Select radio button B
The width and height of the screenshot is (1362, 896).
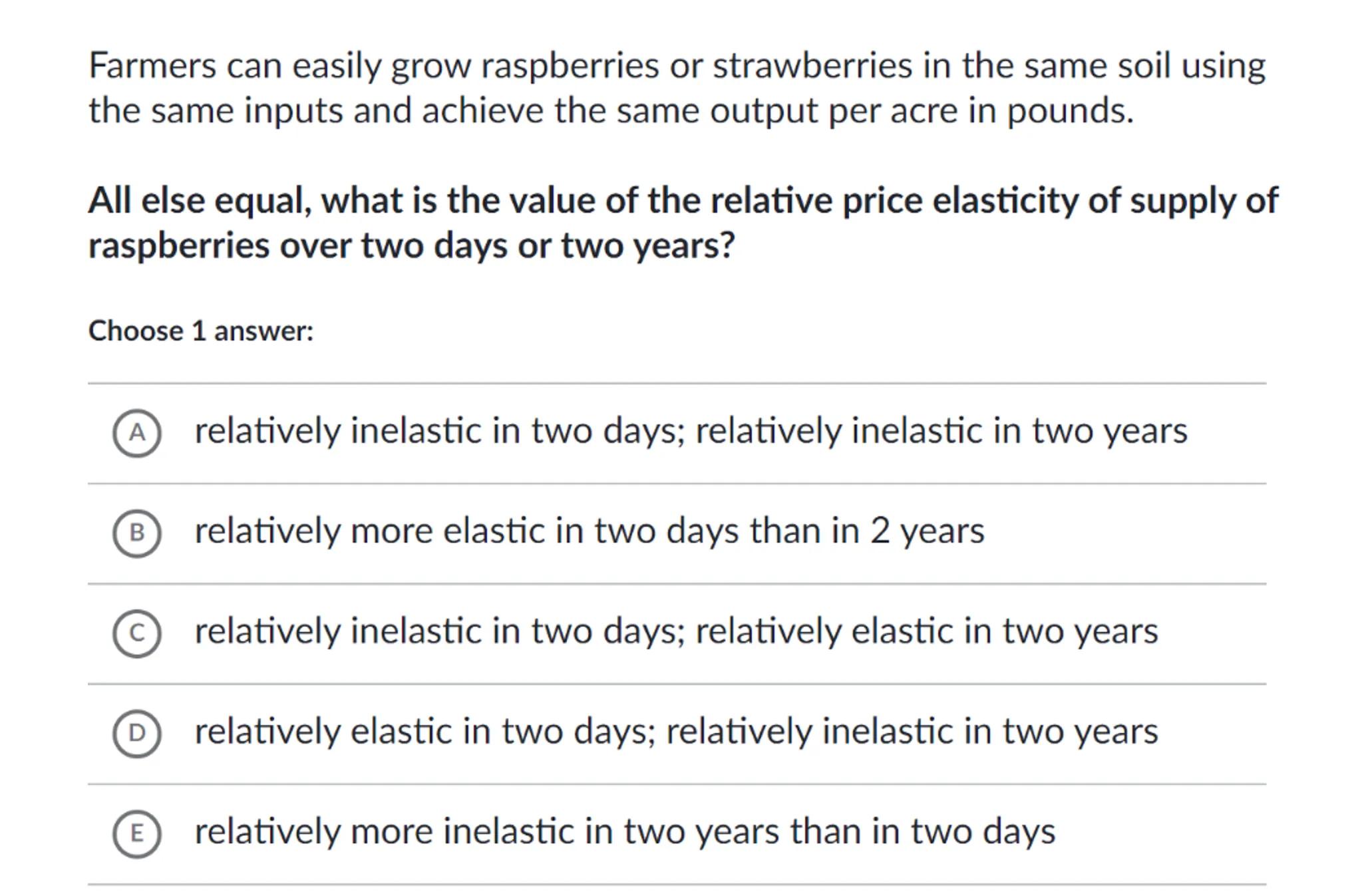coord(136,533)
